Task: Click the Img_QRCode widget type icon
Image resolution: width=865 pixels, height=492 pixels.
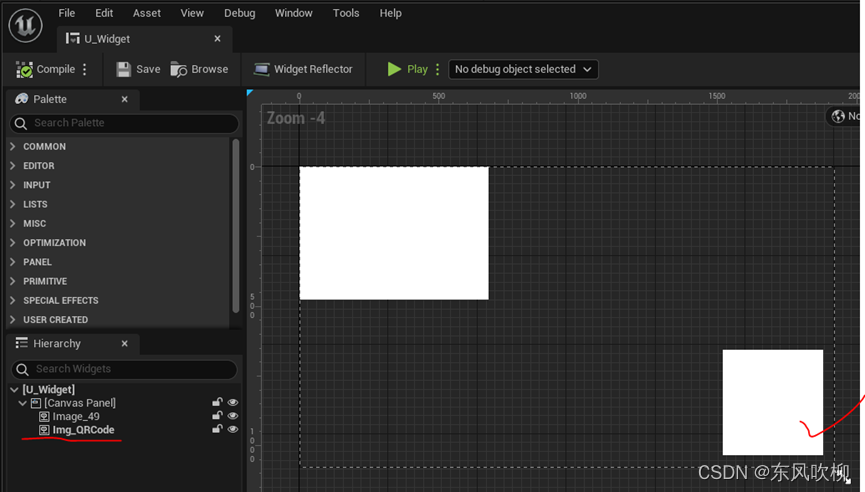Action: point(44,430)
